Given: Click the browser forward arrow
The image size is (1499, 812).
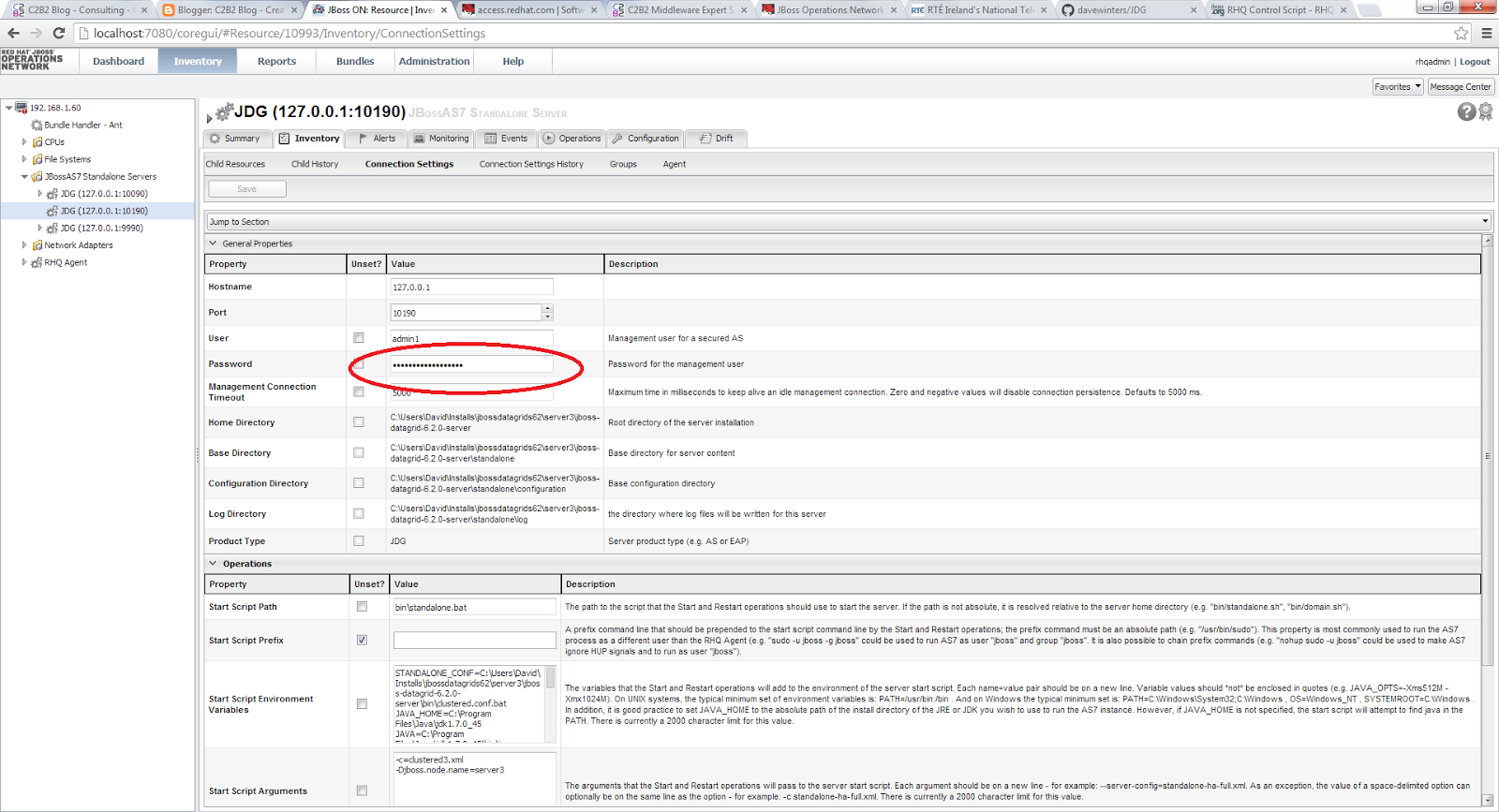Looking at the screenshot, I should pos(36,33).
